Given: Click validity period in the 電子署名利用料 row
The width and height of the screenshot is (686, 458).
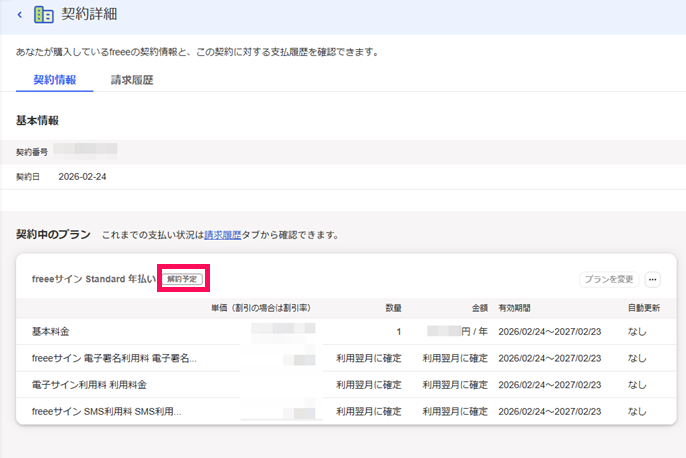Looking at the screenshot, I should (x=550, y=358).
